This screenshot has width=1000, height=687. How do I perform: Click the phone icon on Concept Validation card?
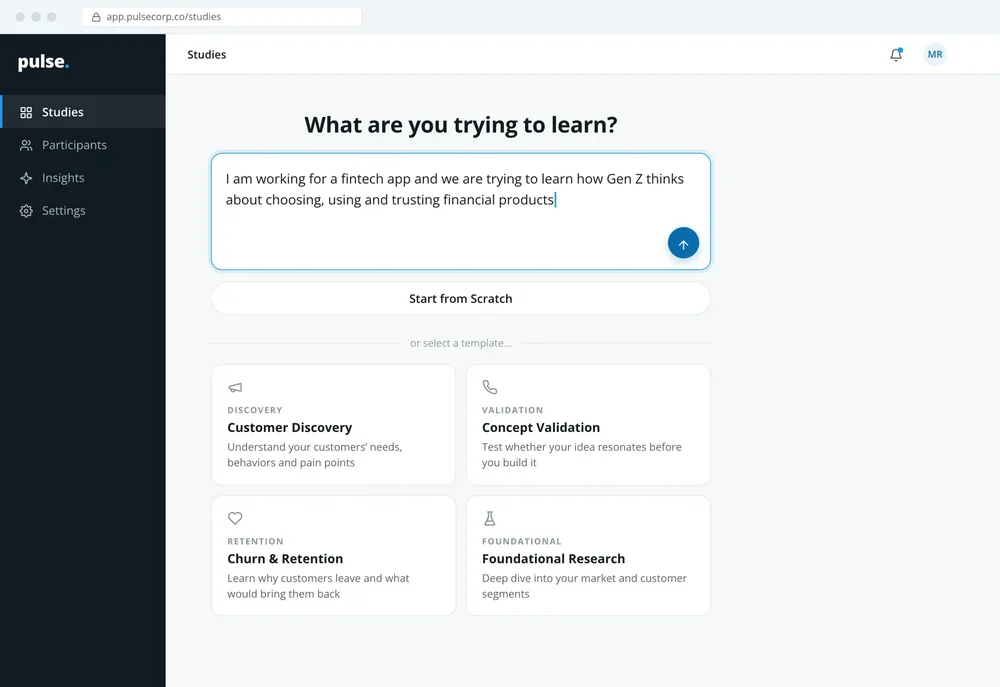490,387
